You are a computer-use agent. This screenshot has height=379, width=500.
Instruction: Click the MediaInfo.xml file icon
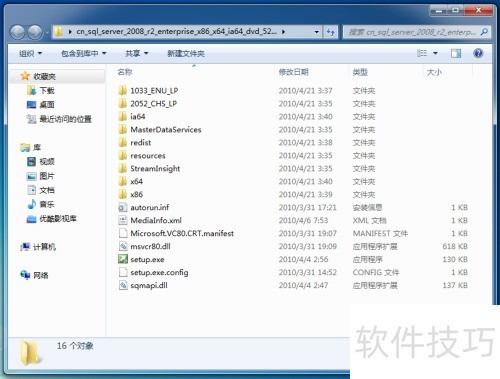pos(123,220)
